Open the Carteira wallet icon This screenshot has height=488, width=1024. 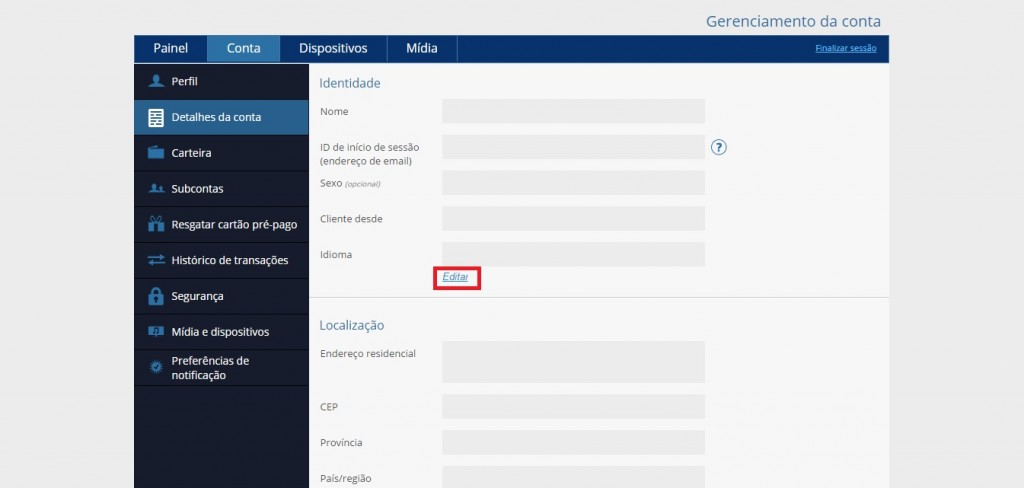[156, 153]
